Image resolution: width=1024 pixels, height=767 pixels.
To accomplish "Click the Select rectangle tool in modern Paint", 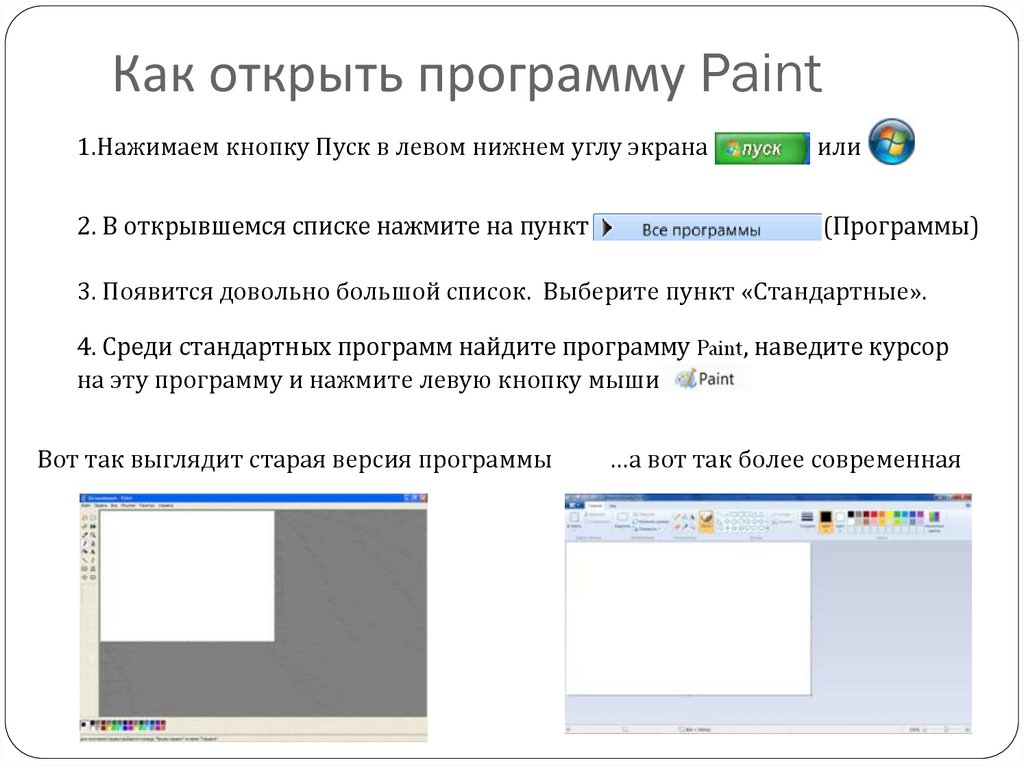I will [x=622, y=520].
